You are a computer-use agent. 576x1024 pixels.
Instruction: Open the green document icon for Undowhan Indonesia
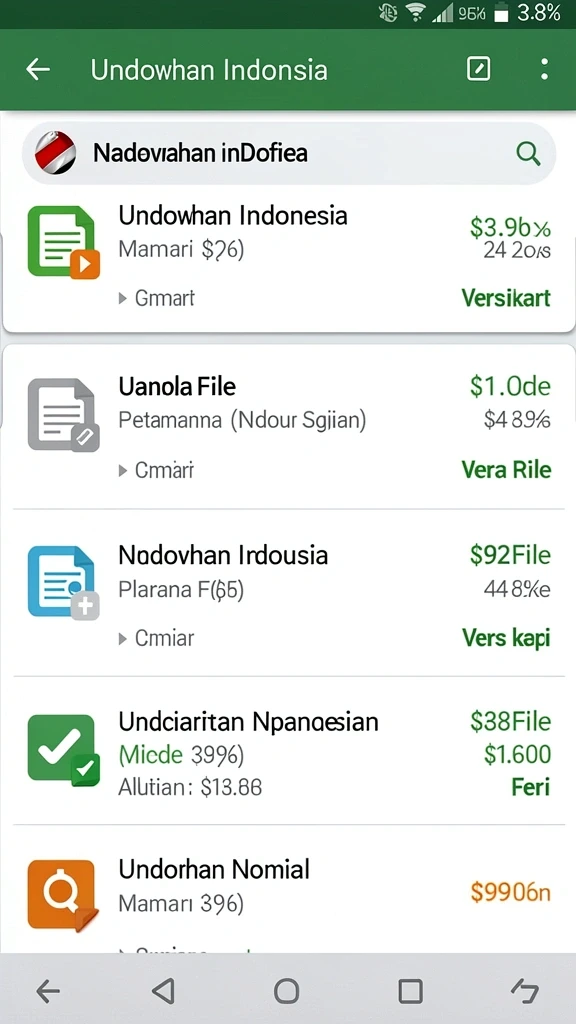tap(63, 242)
